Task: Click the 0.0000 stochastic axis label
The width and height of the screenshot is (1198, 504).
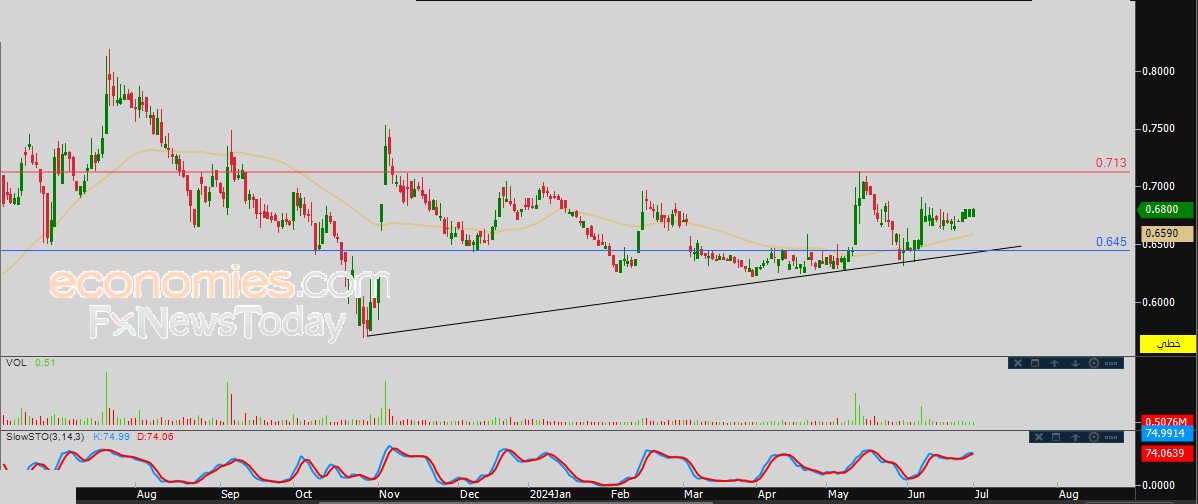Action: (x=1158, y=484)
